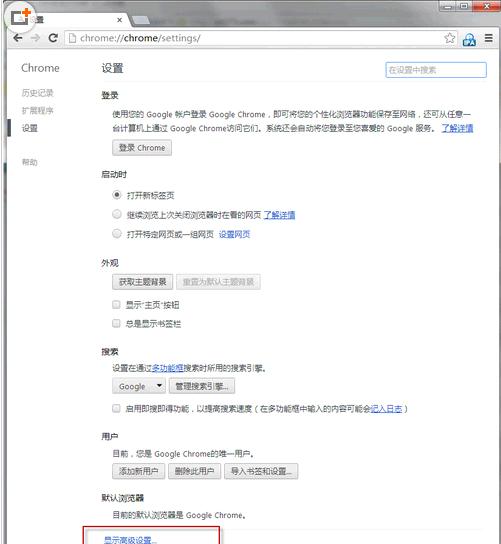Close the settings tab with the X
Screen dimensions: 501x544
point(119,20)
